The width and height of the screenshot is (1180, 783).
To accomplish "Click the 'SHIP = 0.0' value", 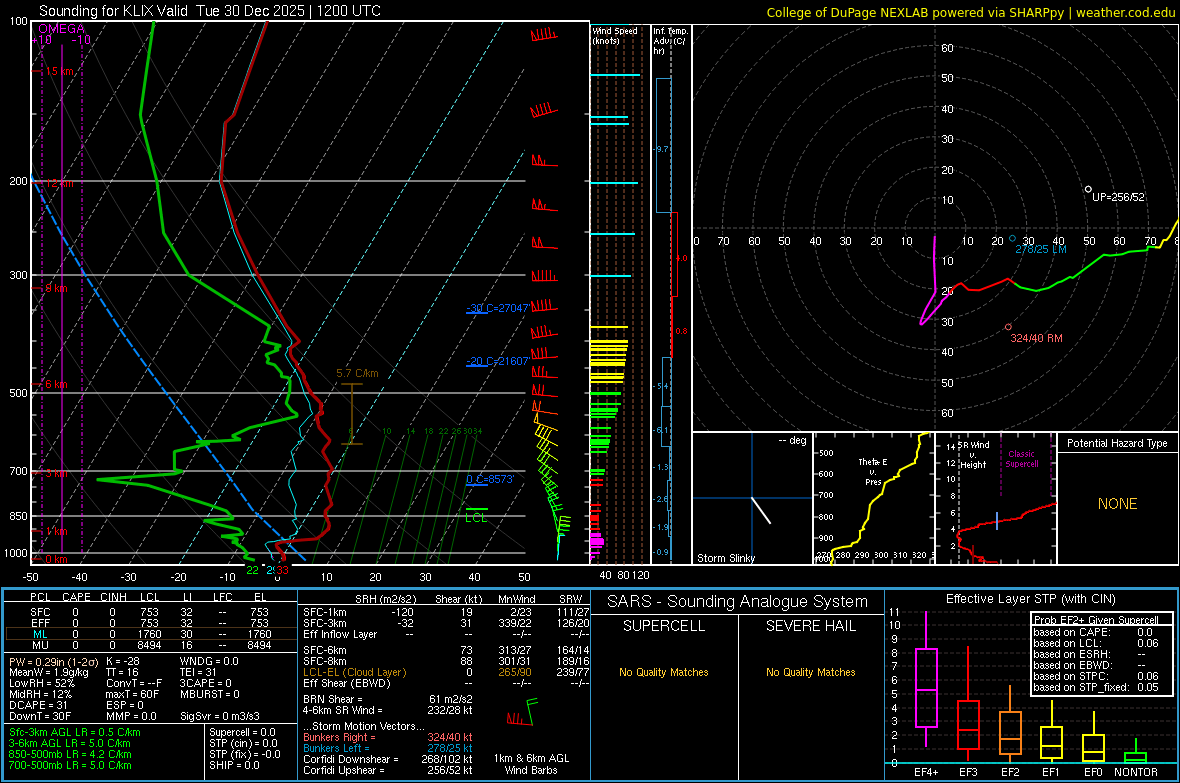I will [234, 766].
